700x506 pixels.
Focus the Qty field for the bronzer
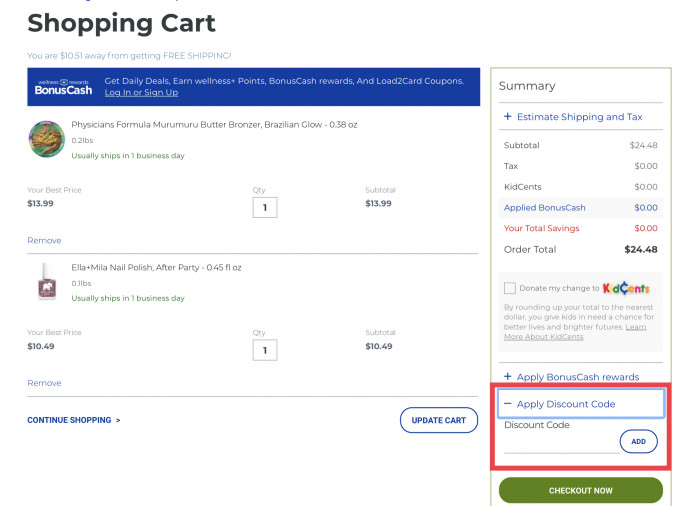tap(265, 207)
